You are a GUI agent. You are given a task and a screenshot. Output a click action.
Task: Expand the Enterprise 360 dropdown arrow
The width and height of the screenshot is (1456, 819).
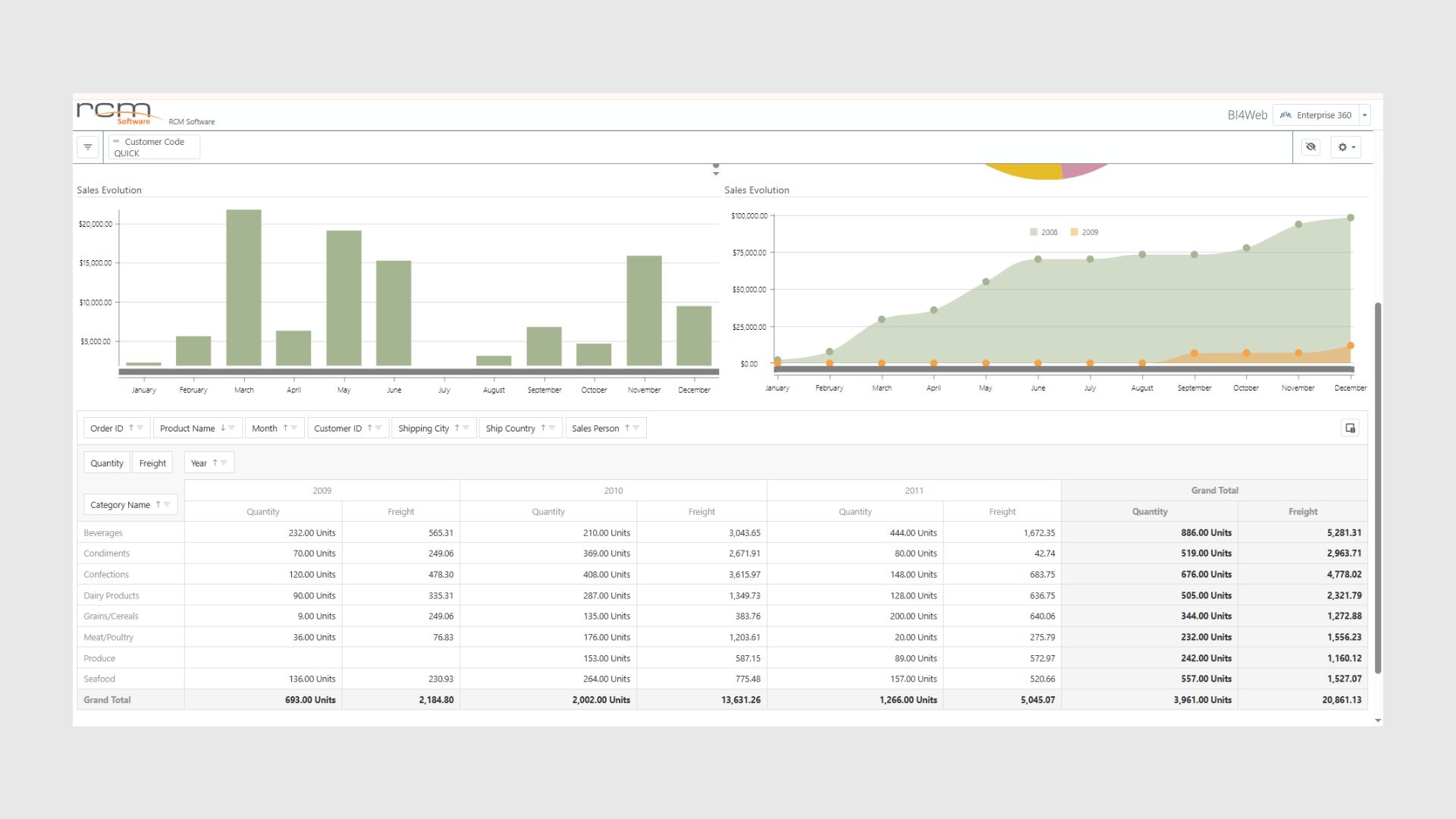click(x=1364, y=115)
